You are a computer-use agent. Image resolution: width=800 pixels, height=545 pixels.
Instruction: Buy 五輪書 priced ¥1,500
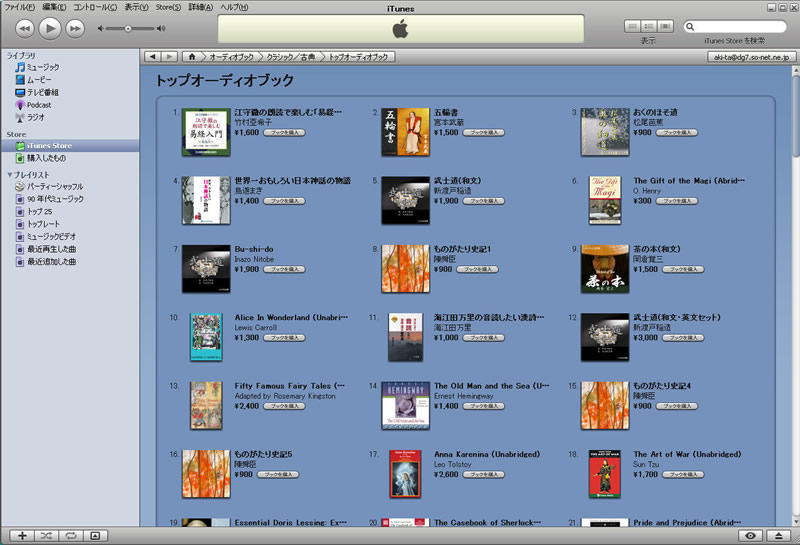(483, 133)
